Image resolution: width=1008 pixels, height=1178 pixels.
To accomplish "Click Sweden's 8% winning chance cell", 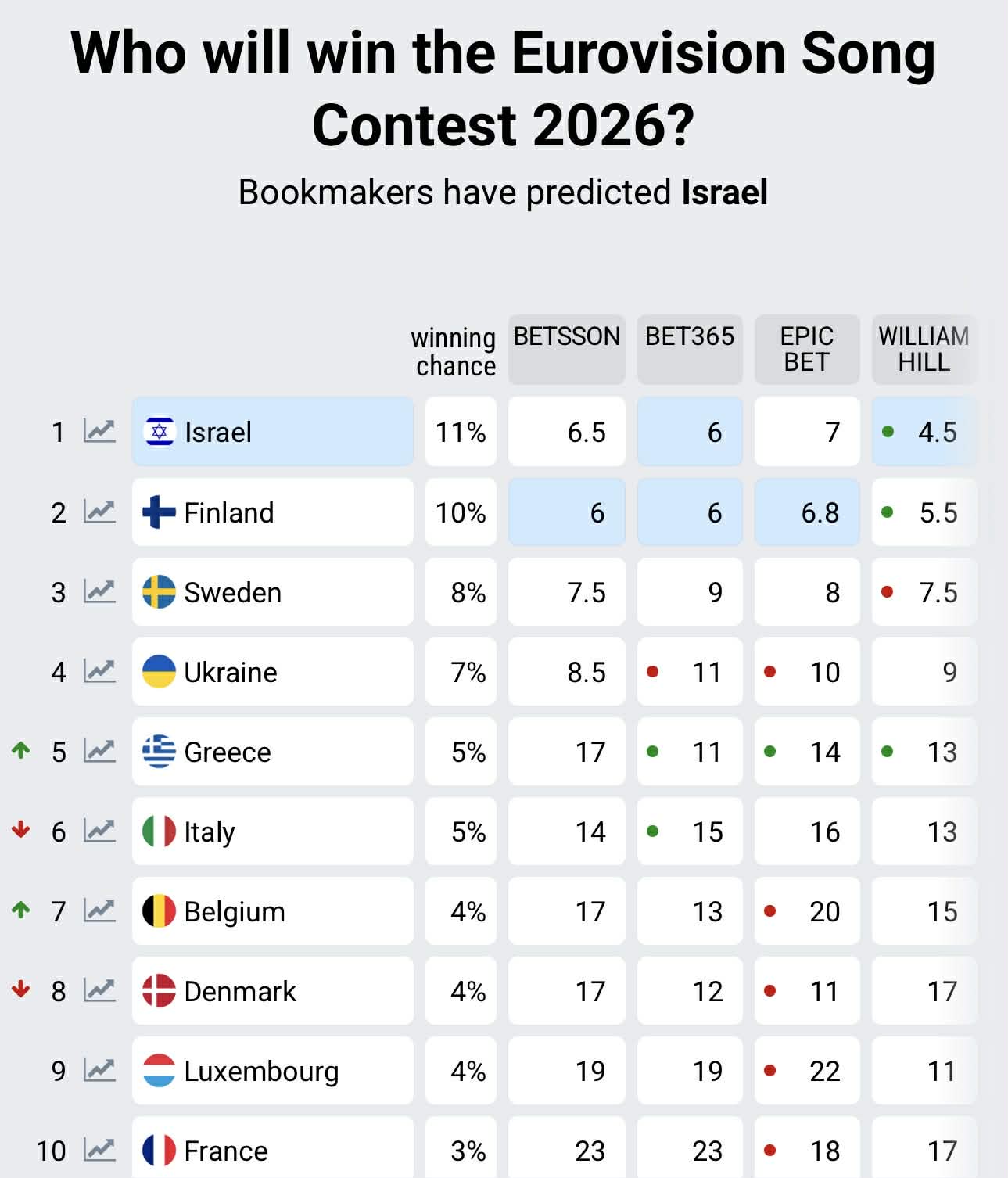I will click(x=461, y=592).
